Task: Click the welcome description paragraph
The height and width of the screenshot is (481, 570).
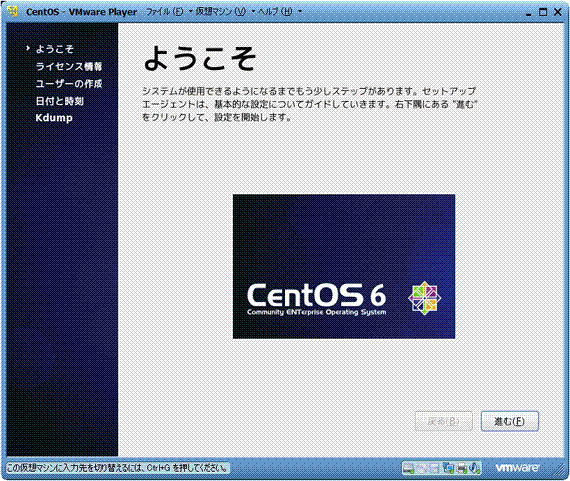Action: [309, 104]
